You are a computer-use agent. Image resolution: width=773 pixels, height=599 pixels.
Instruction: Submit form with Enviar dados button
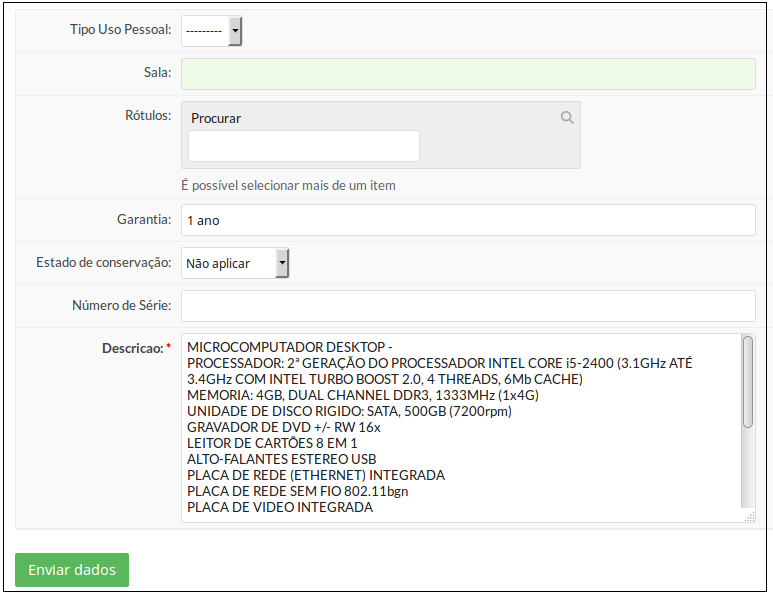(72, 570)
